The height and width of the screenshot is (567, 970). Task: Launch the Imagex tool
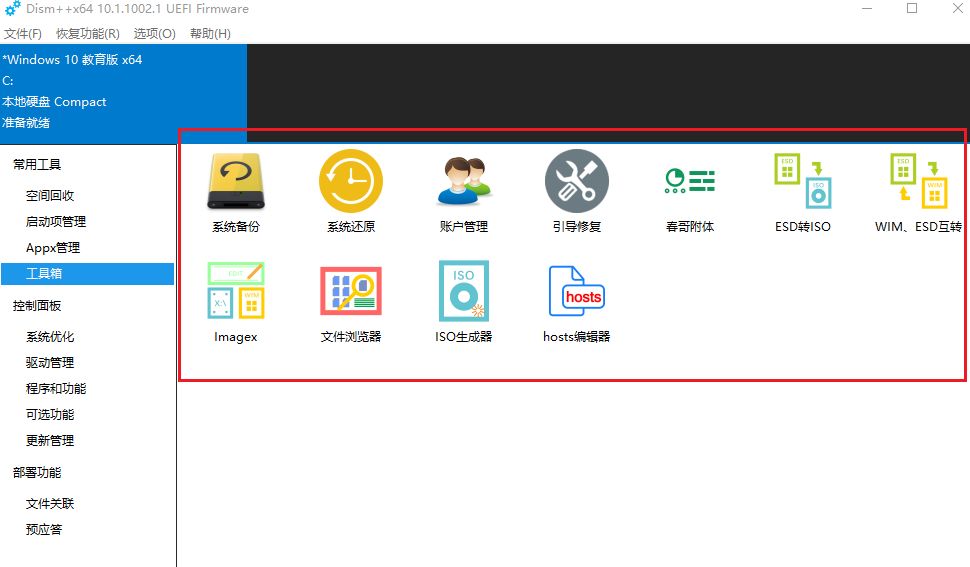coord(236,302)
